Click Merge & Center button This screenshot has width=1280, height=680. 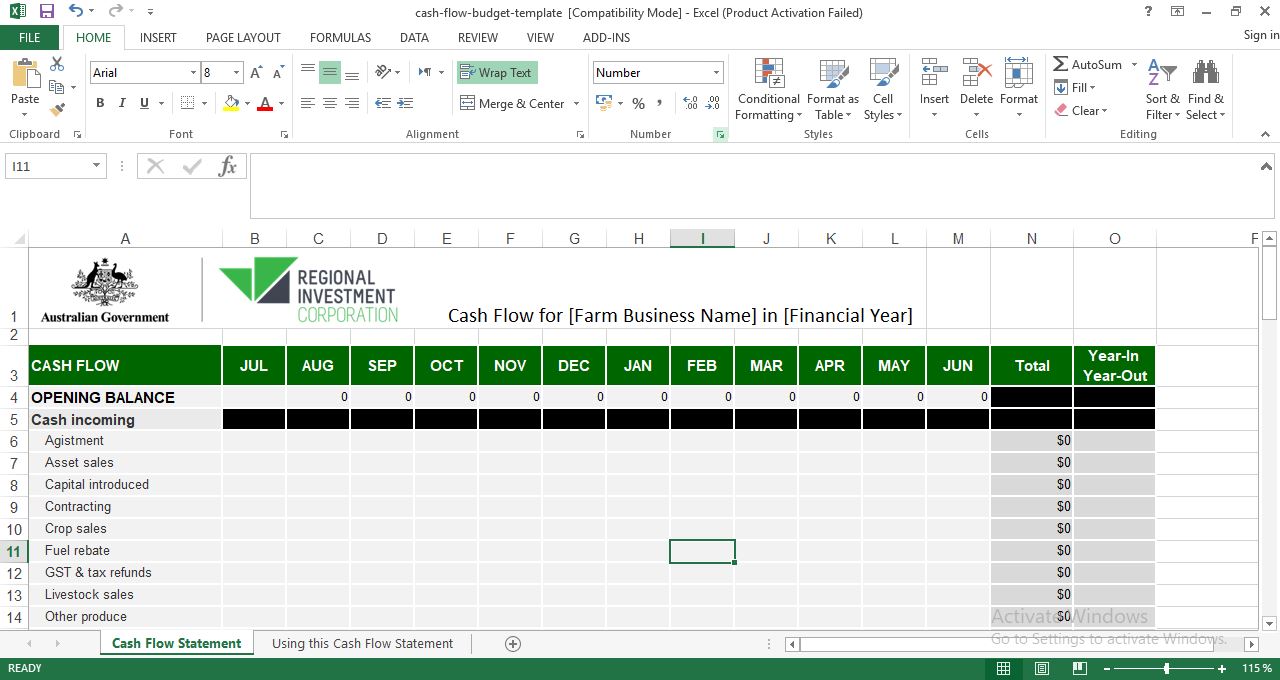(512, 103)
